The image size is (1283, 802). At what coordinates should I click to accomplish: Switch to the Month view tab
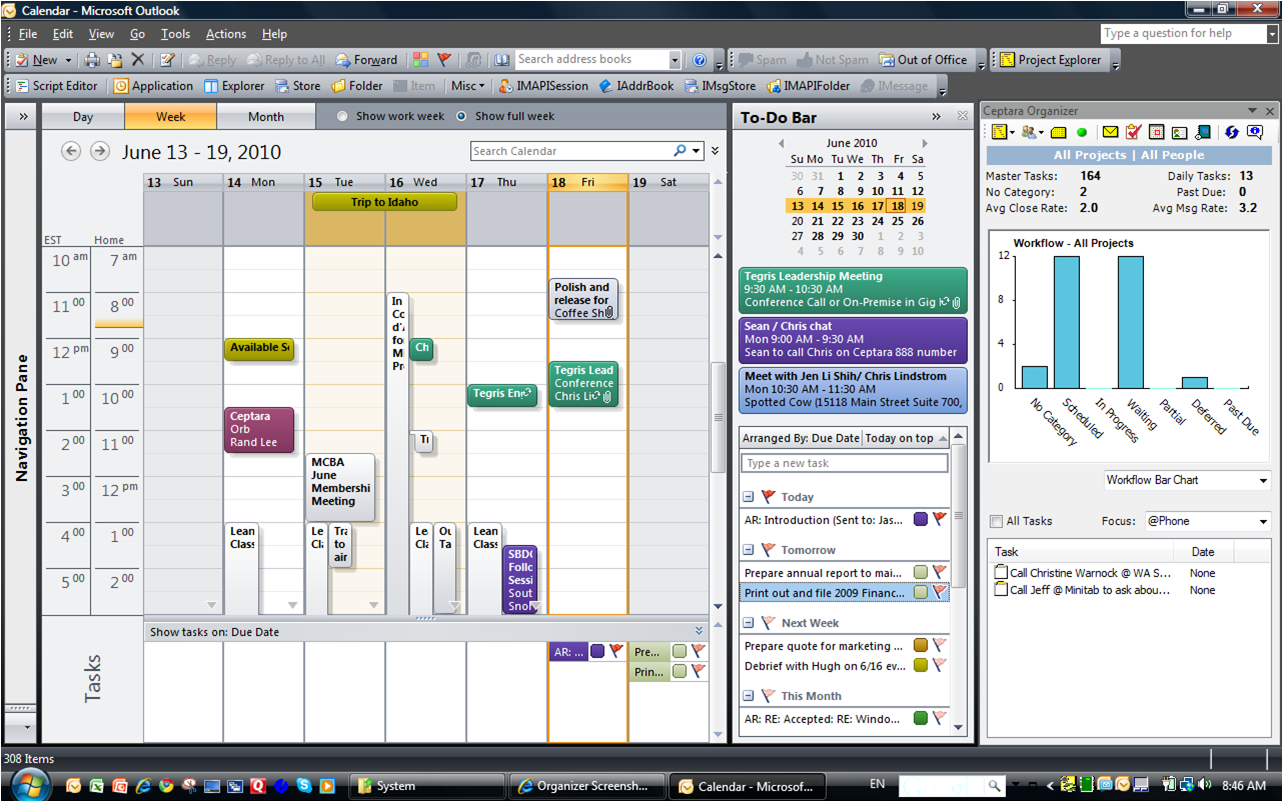point(266,116)
